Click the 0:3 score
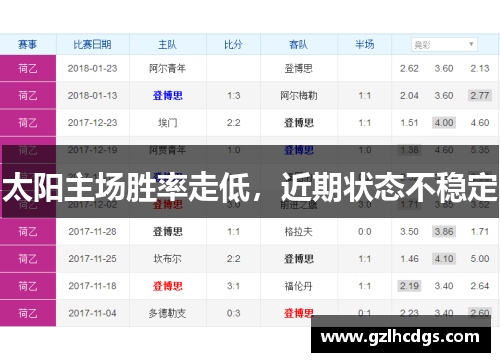The height and width of the screenshot is (362, 500). (x=233, y=313)
